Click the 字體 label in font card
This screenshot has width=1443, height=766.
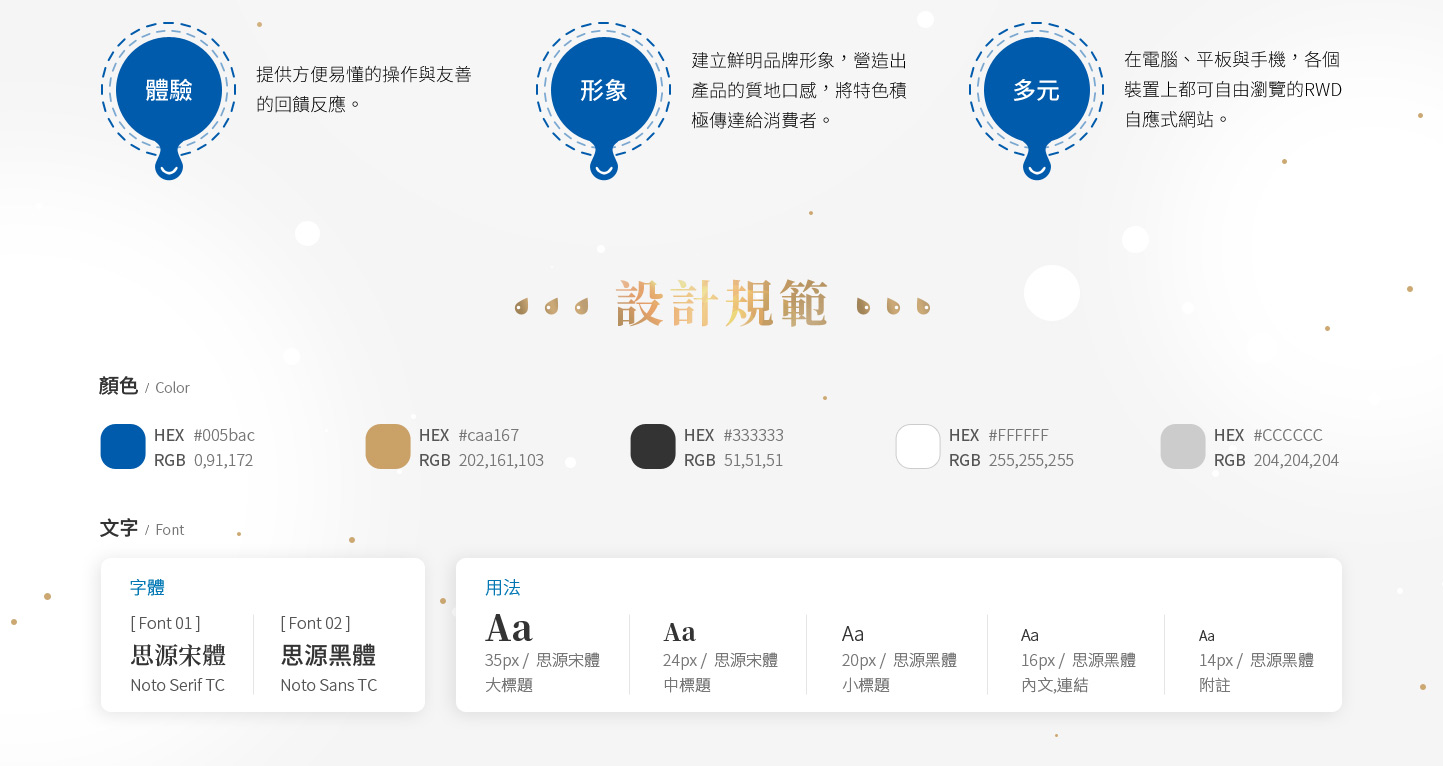(147, 588)
